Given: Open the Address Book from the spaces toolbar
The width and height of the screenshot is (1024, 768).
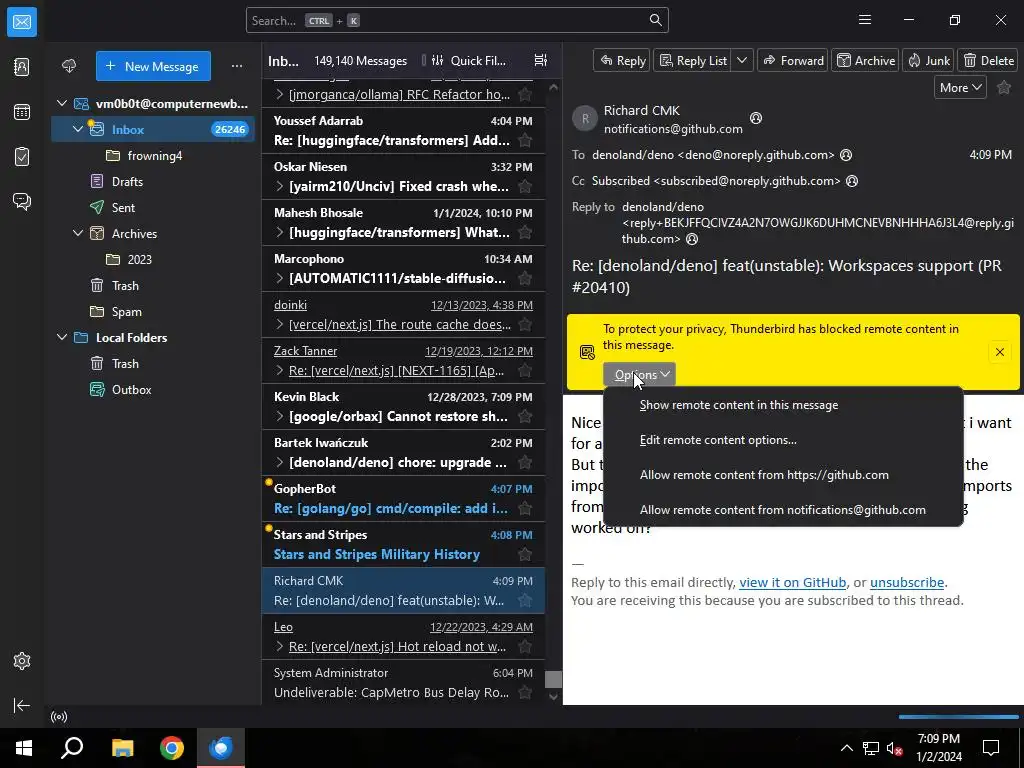Looking at the screenshot, I should 22,67.
